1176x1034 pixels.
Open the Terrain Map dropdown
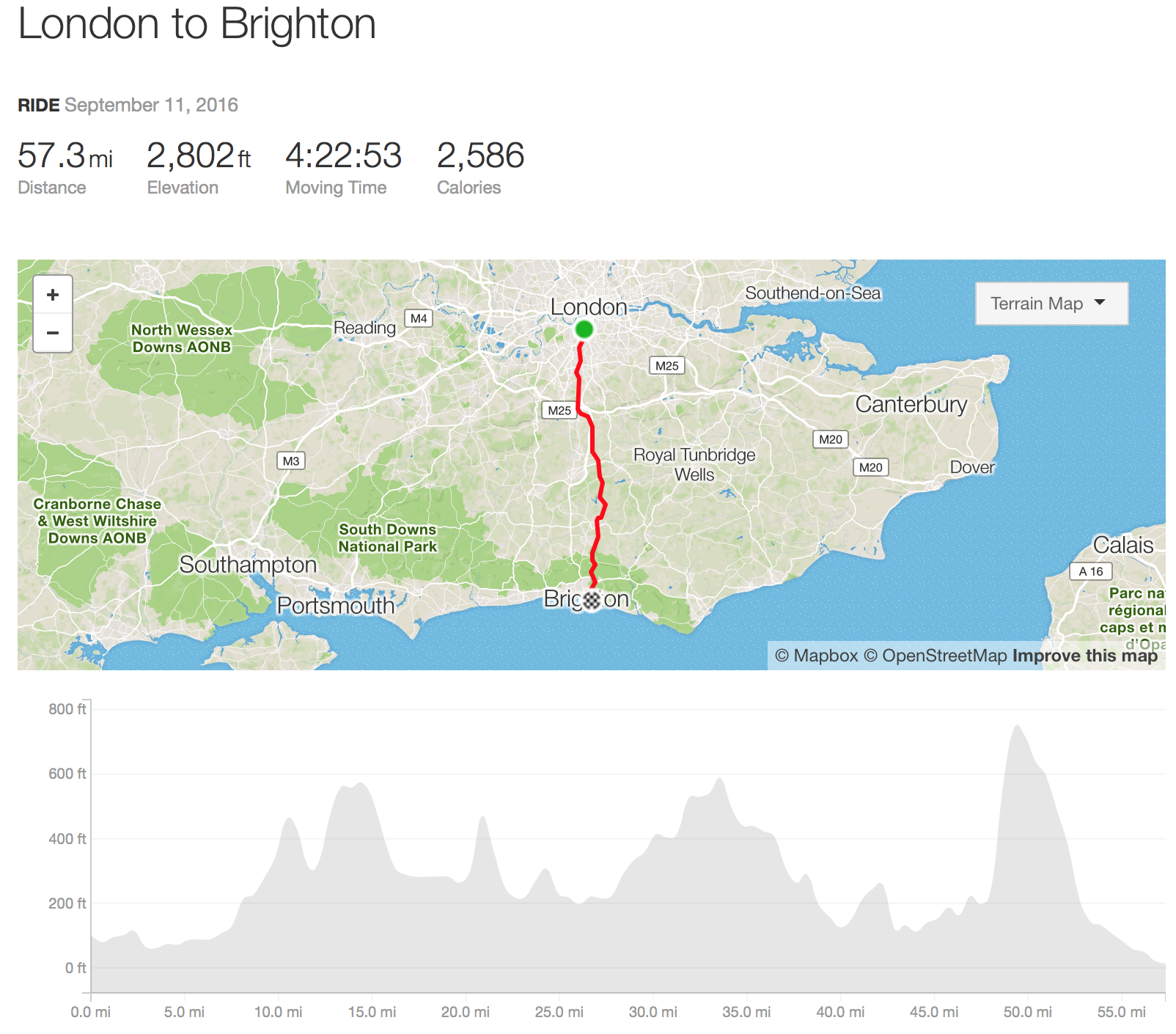[1051, 304]
